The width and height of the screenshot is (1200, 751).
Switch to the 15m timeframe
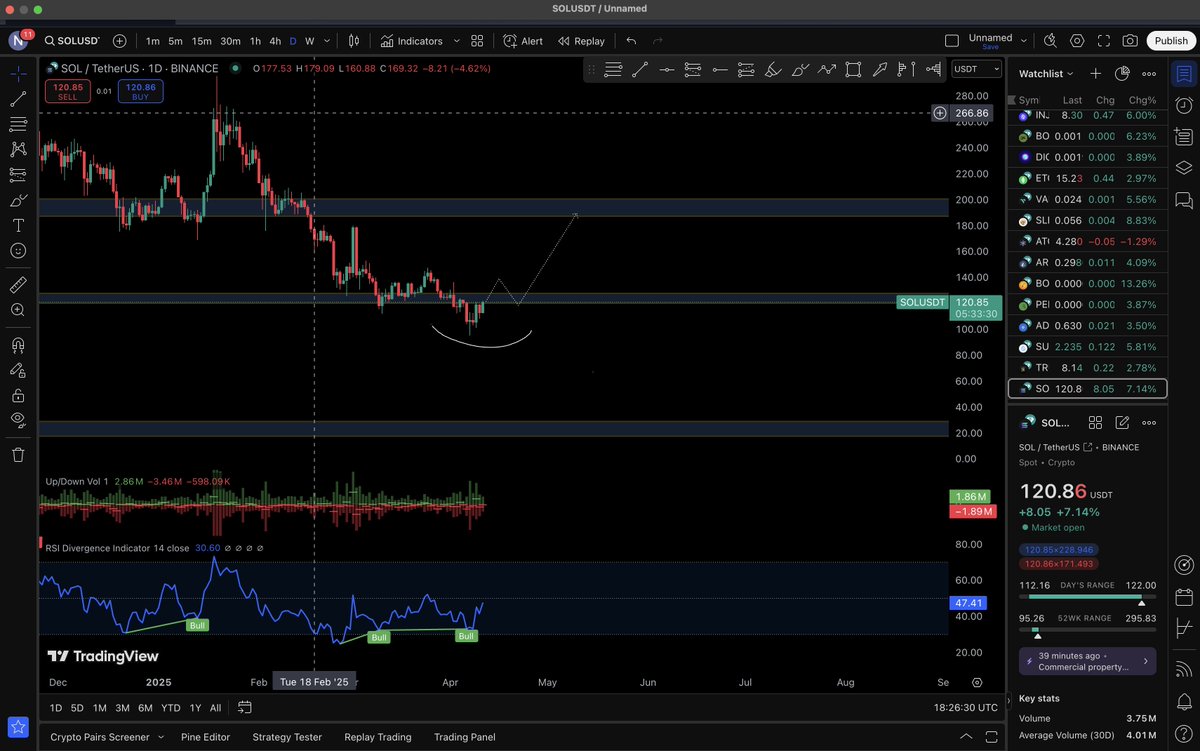[202, 41]
